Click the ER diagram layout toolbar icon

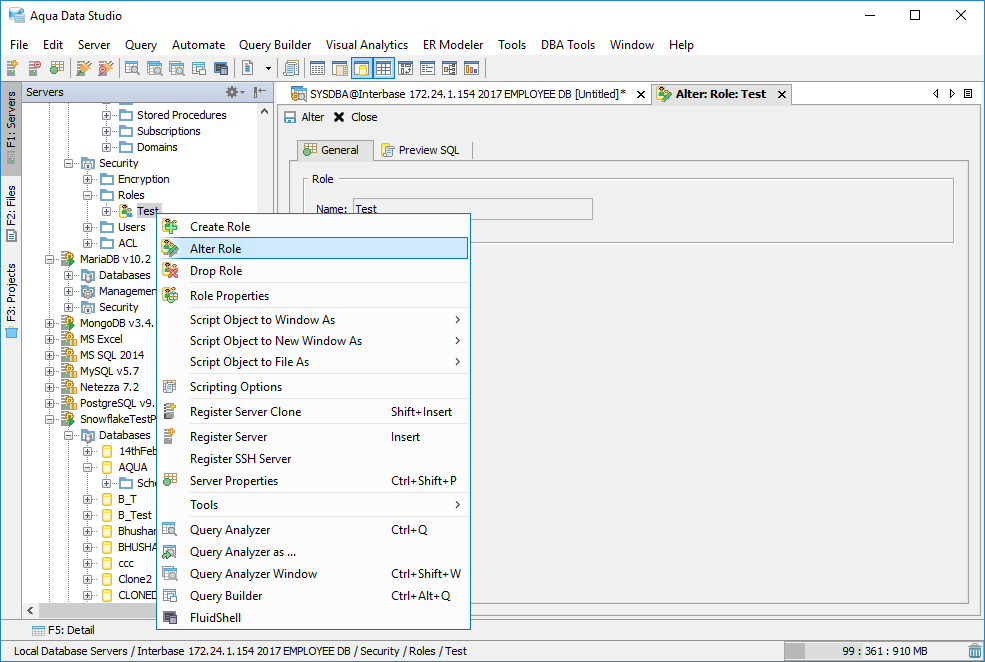click(x=449, y=68)
